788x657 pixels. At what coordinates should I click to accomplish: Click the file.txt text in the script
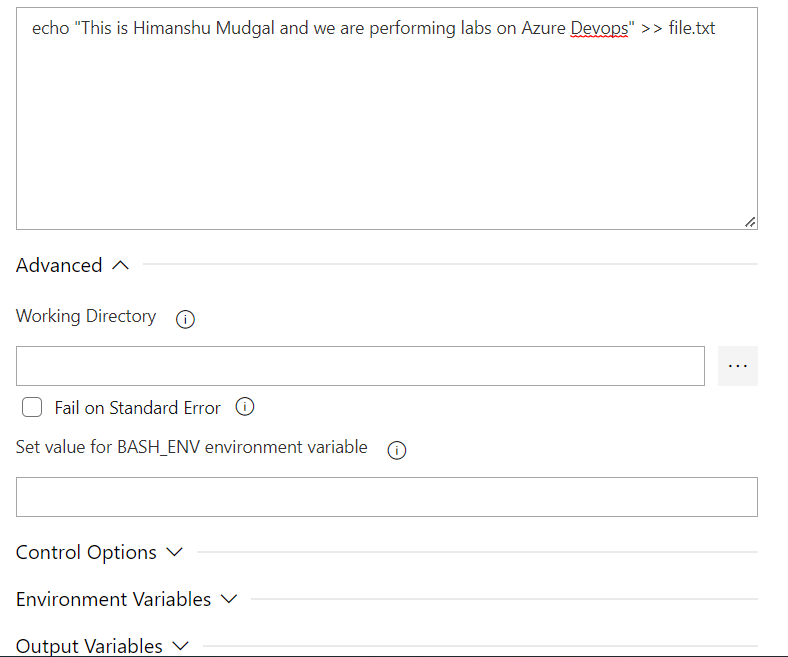(692, 29)
